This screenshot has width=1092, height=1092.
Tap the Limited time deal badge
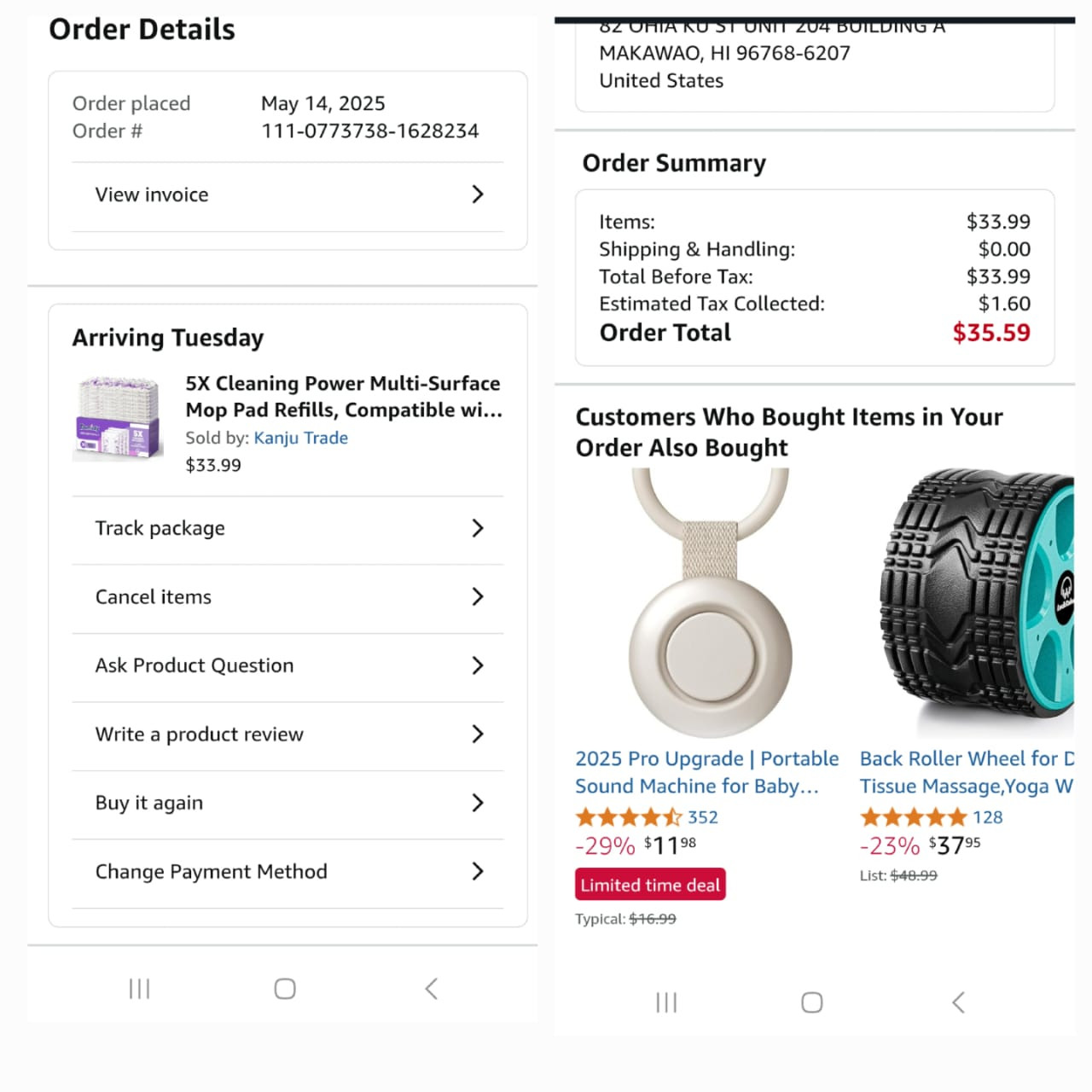click(x=650, y=885)
